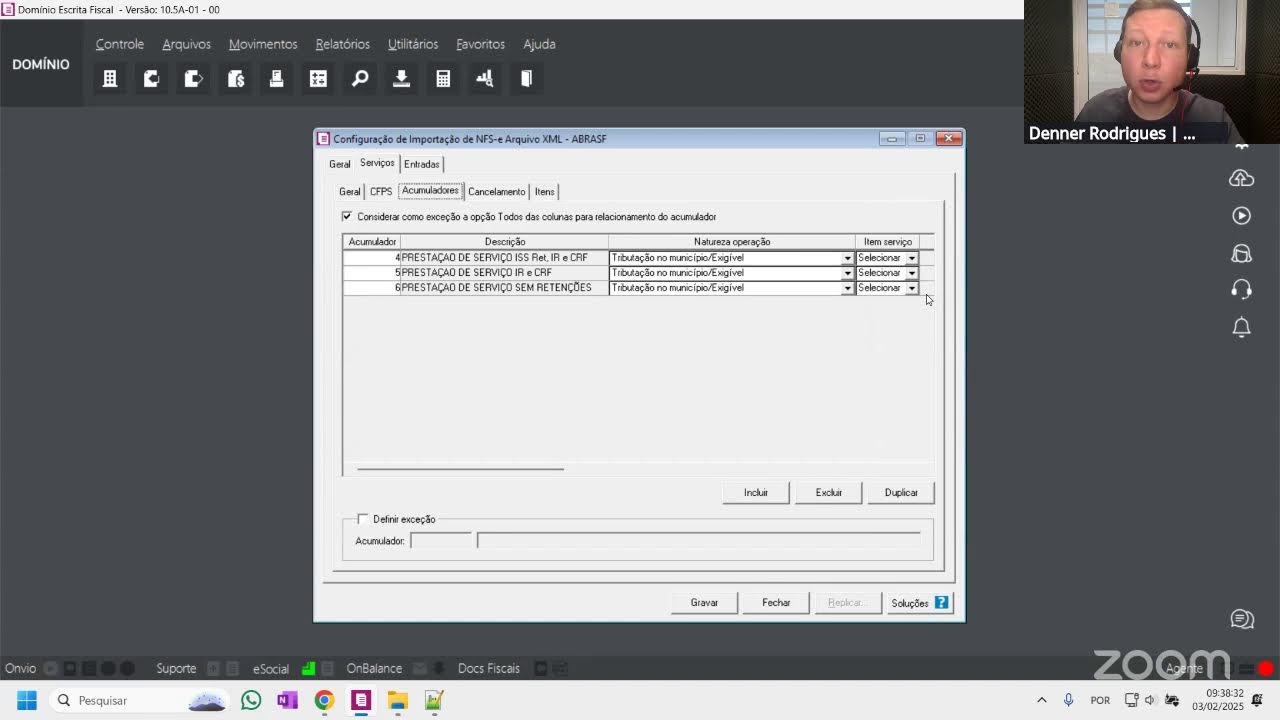Image resolution: width=1280 pixels, height=720 pixels.
Task: Open the notifications bell icon
Action: pos(1241,327)
